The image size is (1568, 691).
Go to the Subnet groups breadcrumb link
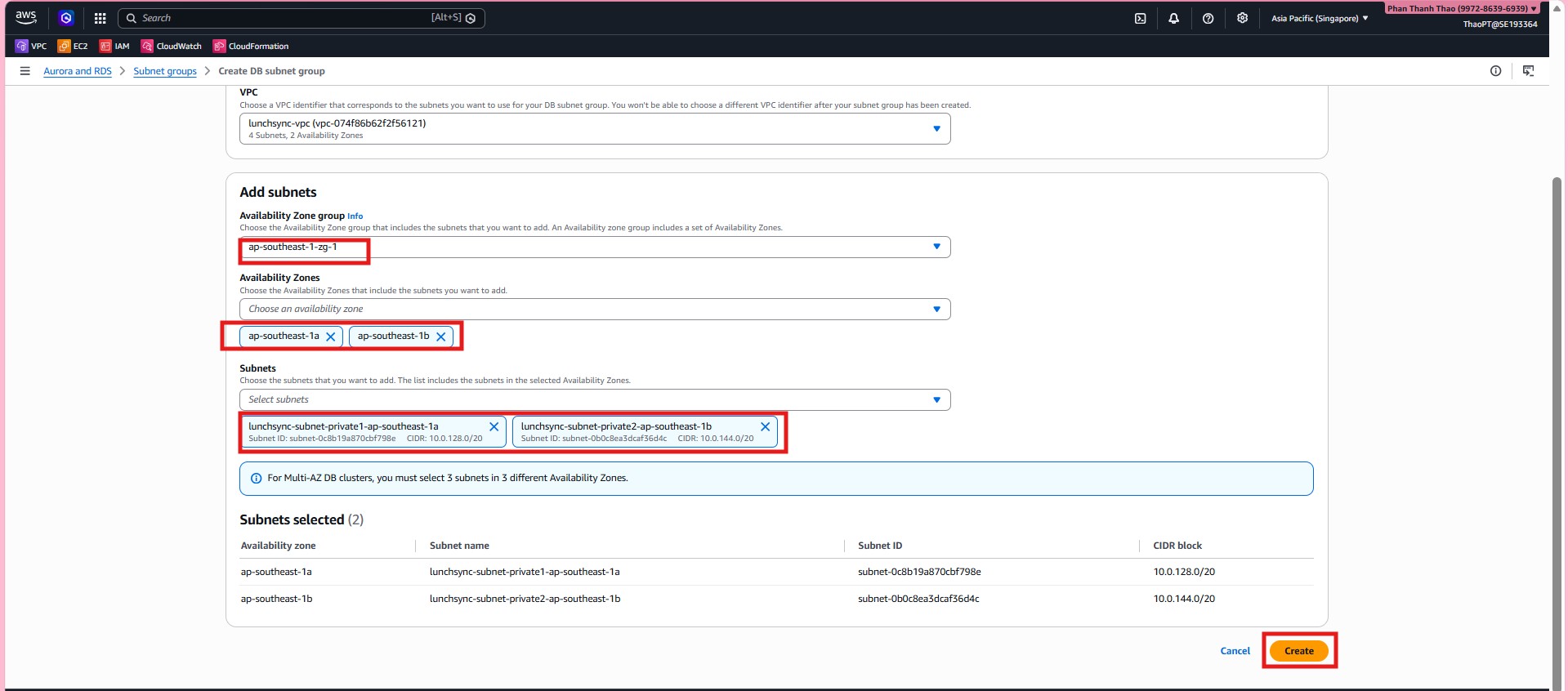(165, 71)
